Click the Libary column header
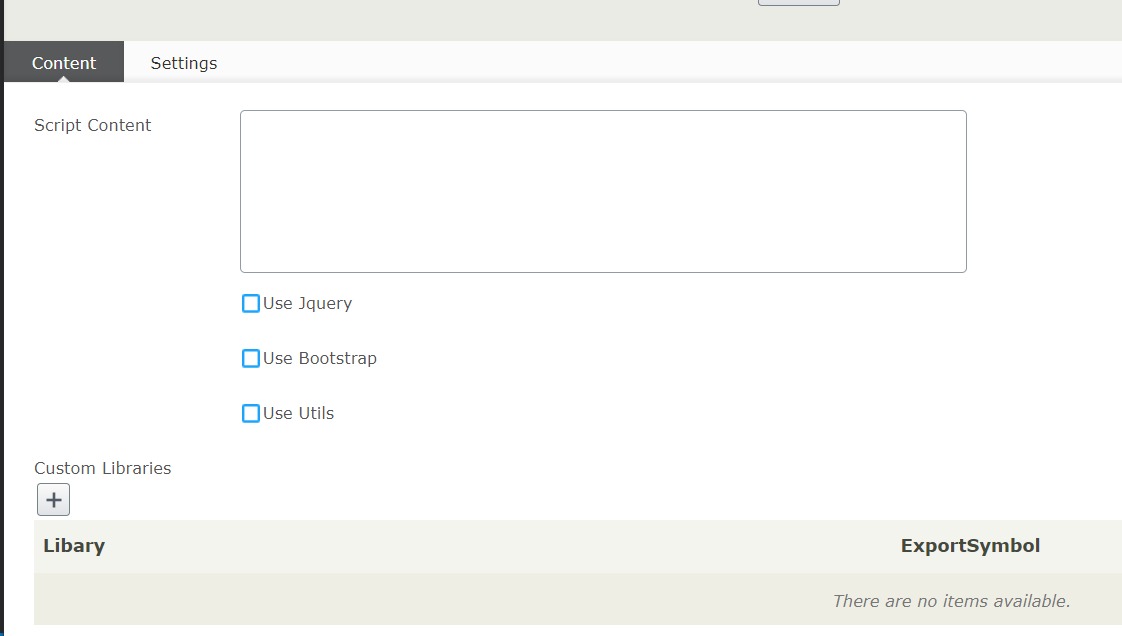The height and width of the screenshot is (636, 1122). [x=74, y=546]
